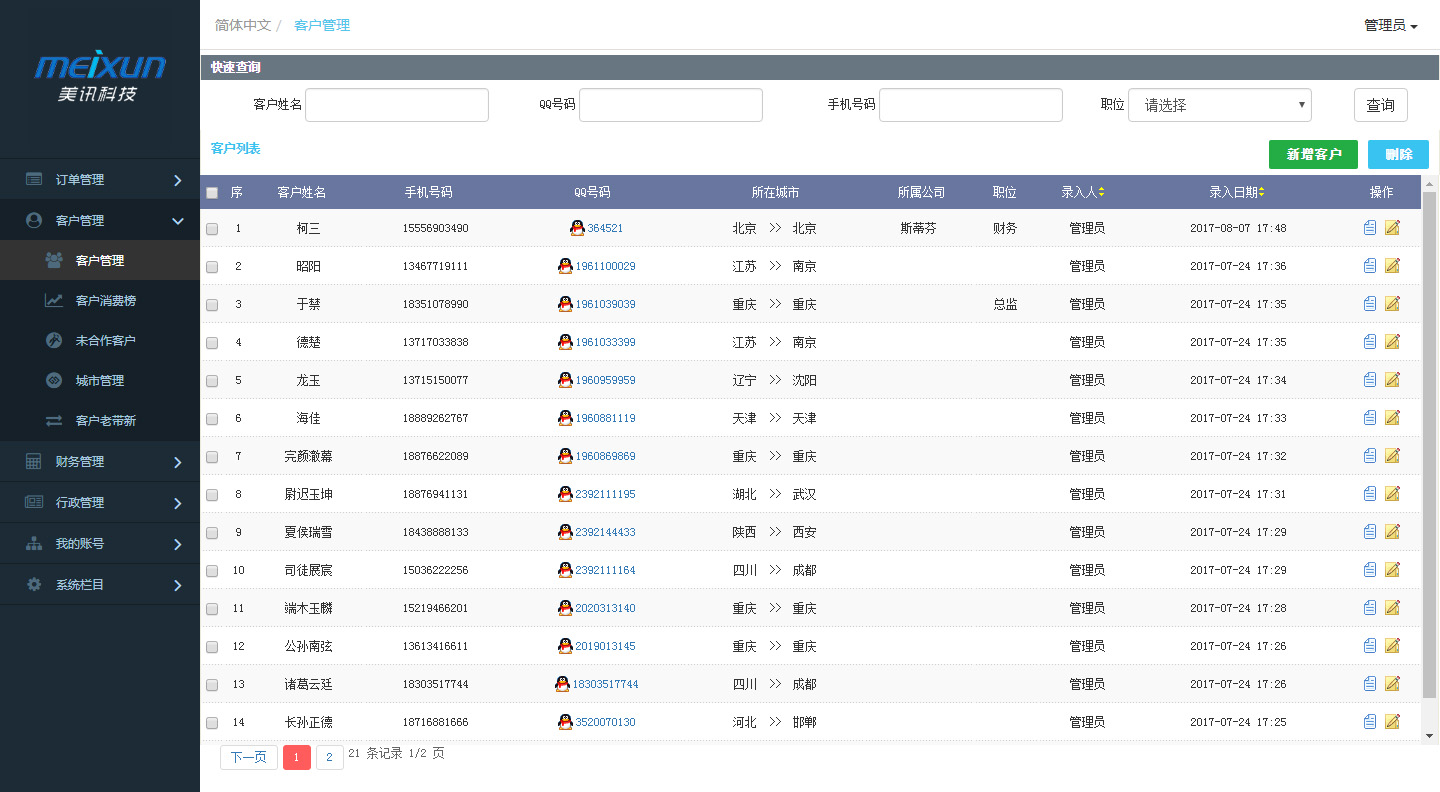Click QQ penguin icon beside 18303517744
The height and width of the screenshot is (792, 1440).
(x=562, y=684)
